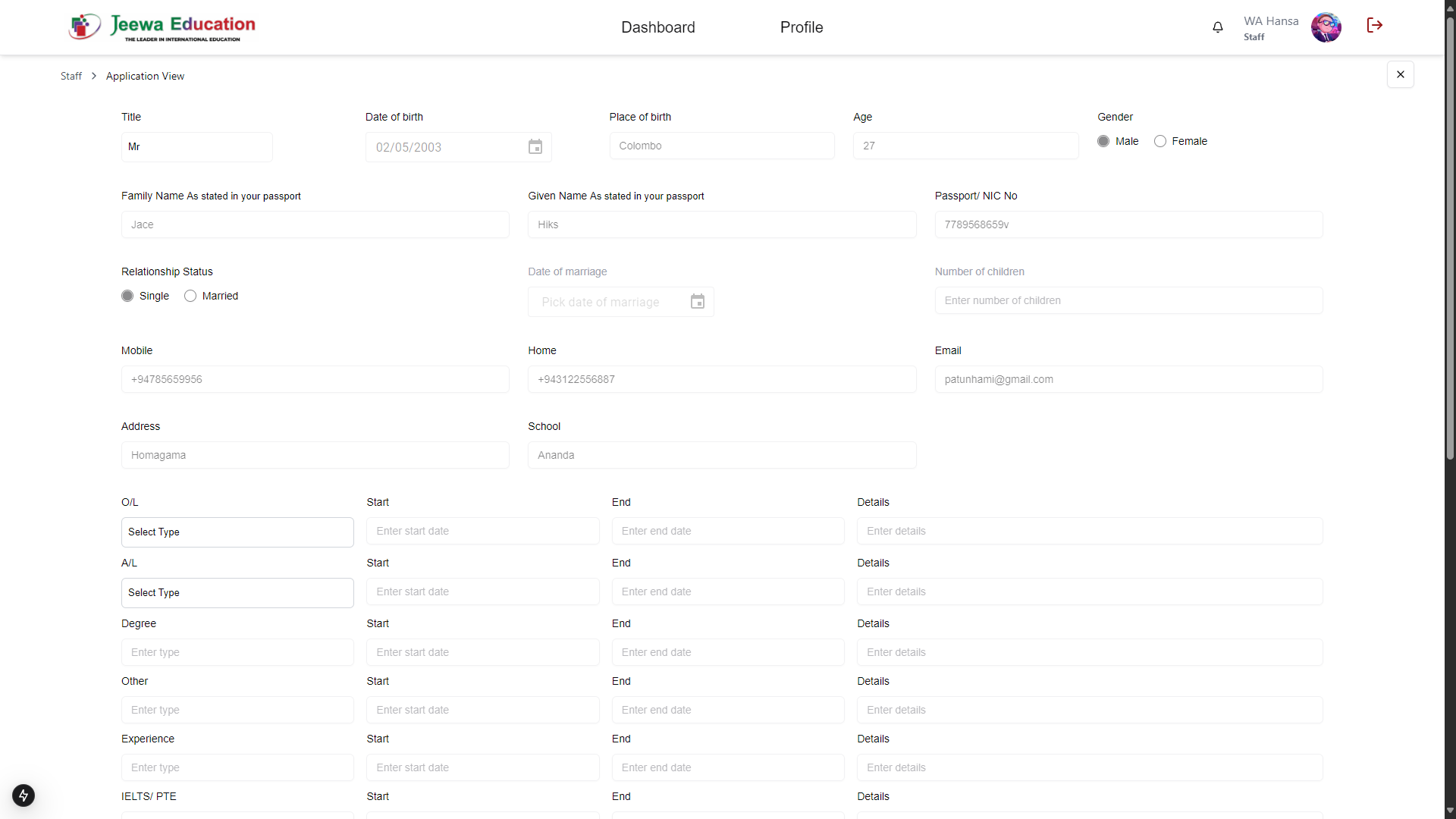
Task: Open the Date of birth calendar icon
Action: click(535, 146)
